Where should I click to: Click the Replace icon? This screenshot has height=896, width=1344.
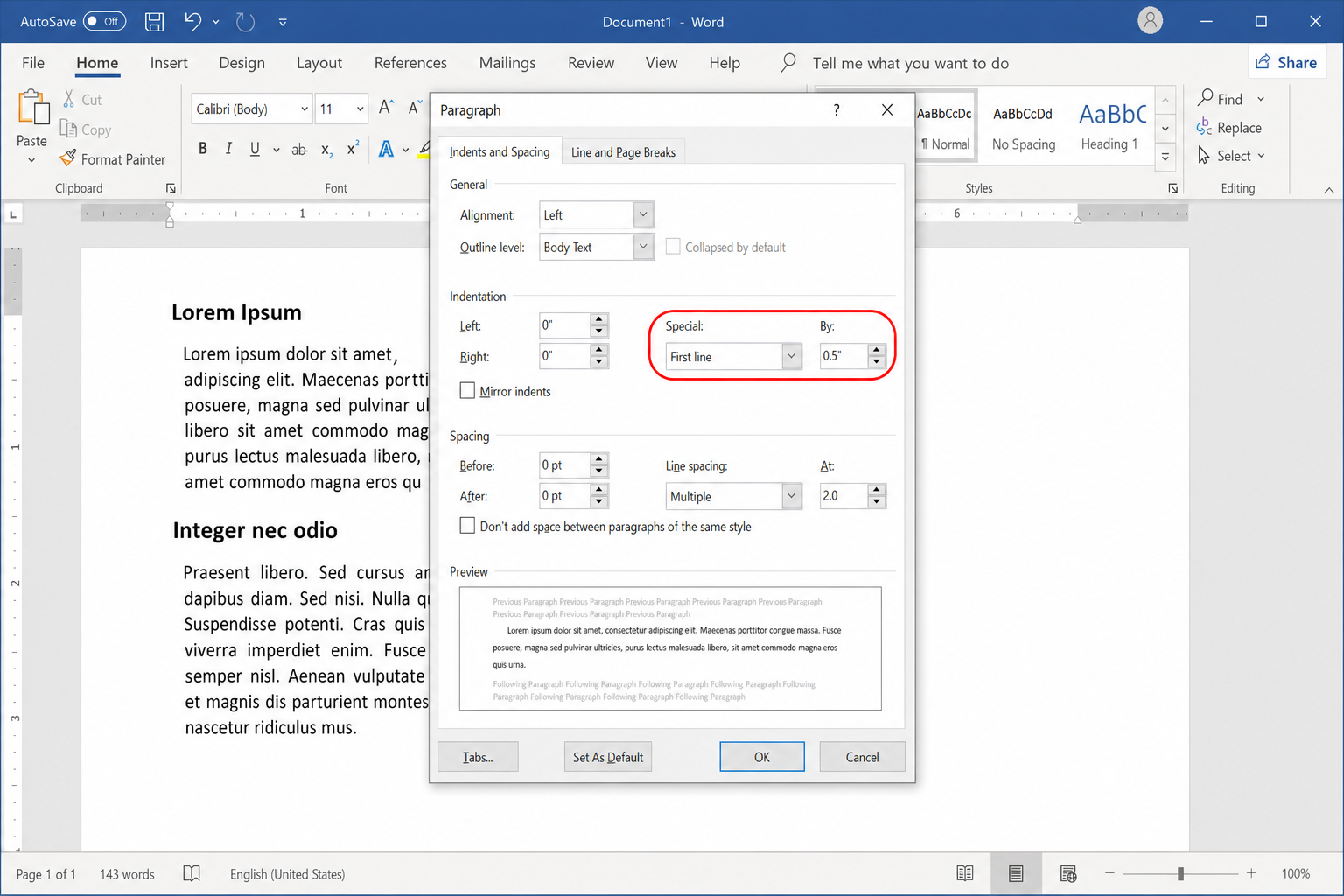(1205, 127)
